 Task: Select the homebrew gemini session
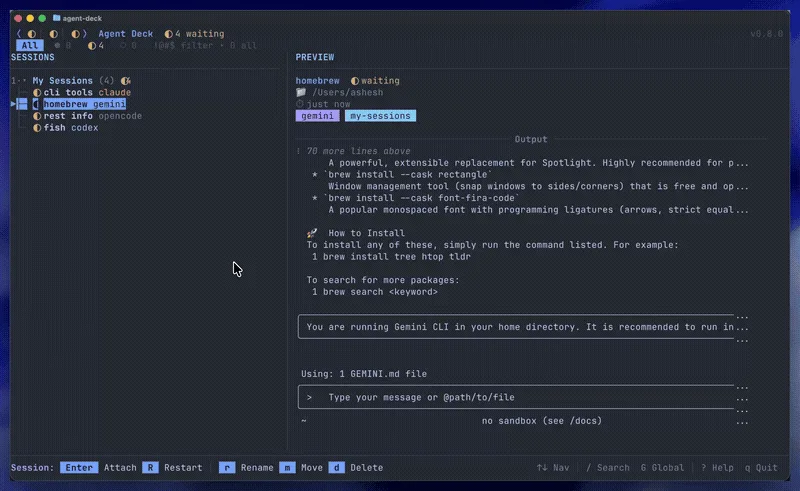point(80,104)
